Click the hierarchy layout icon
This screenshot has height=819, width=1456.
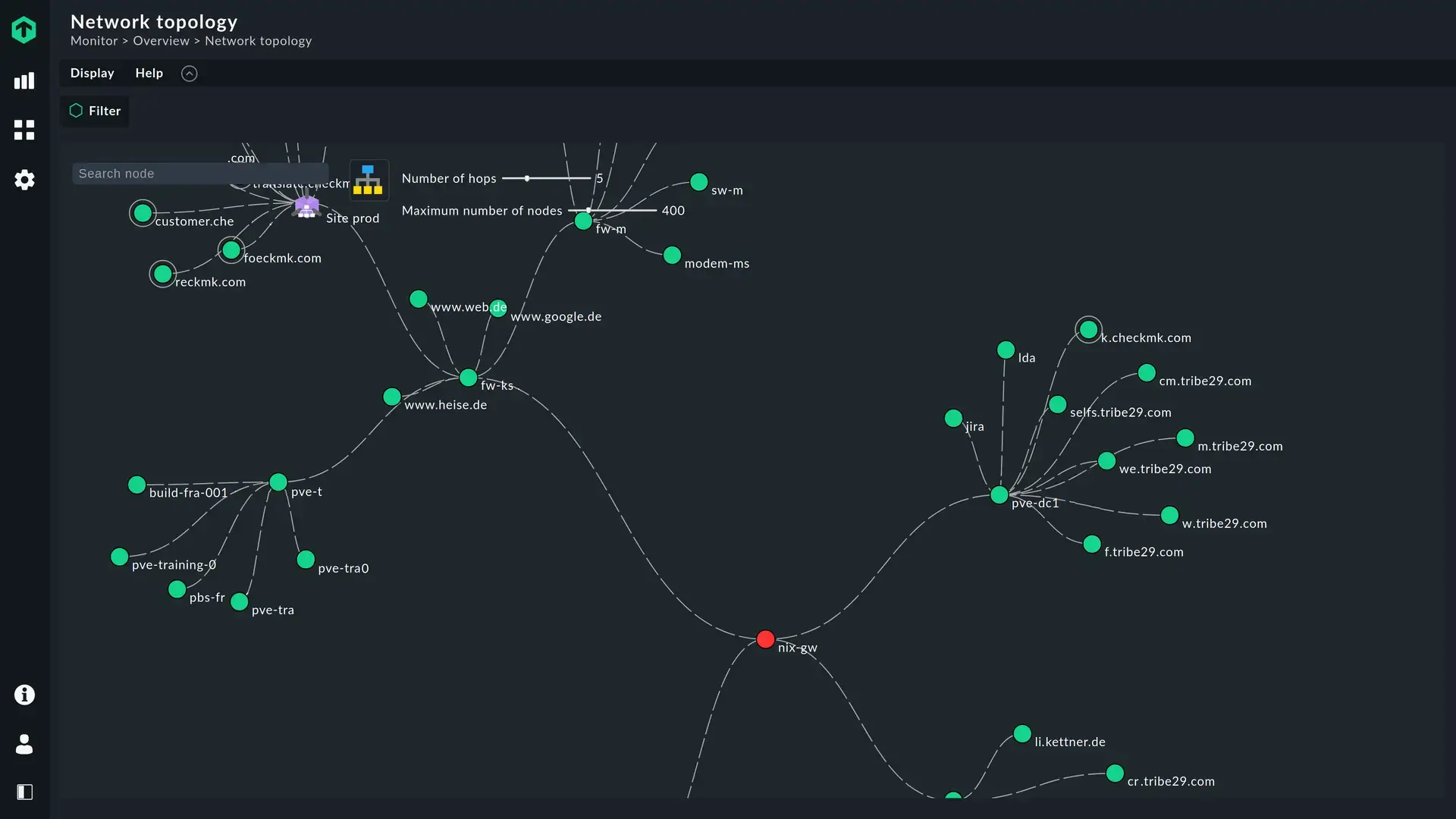[369, 180]
